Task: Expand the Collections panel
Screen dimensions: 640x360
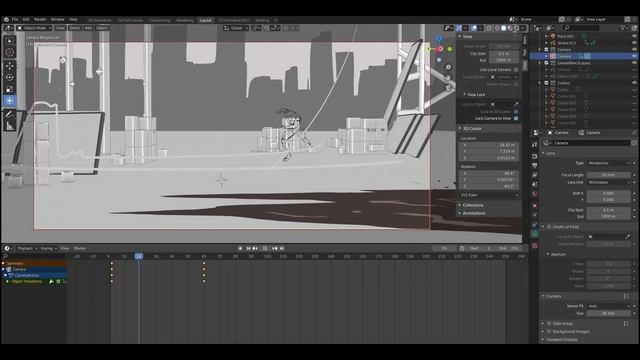Action: [473, 205]
